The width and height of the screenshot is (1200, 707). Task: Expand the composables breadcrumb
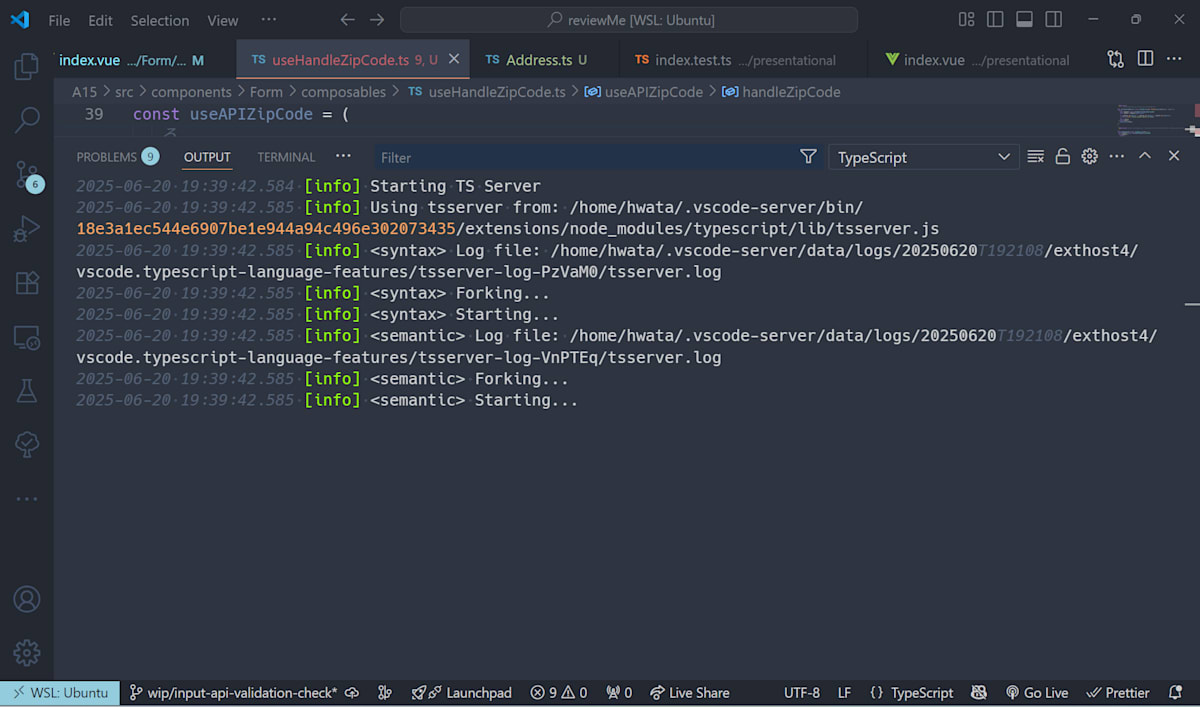[343, 92]
